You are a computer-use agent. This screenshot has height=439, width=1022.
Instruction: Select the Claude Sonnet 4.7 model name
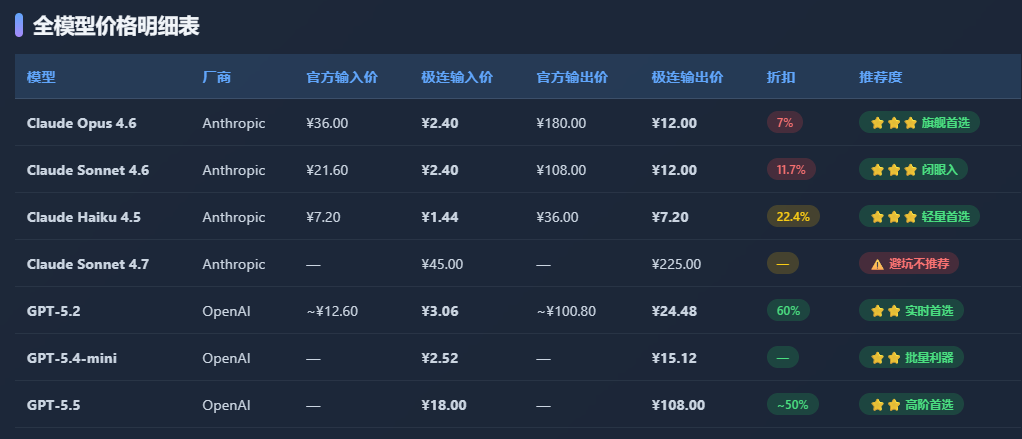pos(88,264)
